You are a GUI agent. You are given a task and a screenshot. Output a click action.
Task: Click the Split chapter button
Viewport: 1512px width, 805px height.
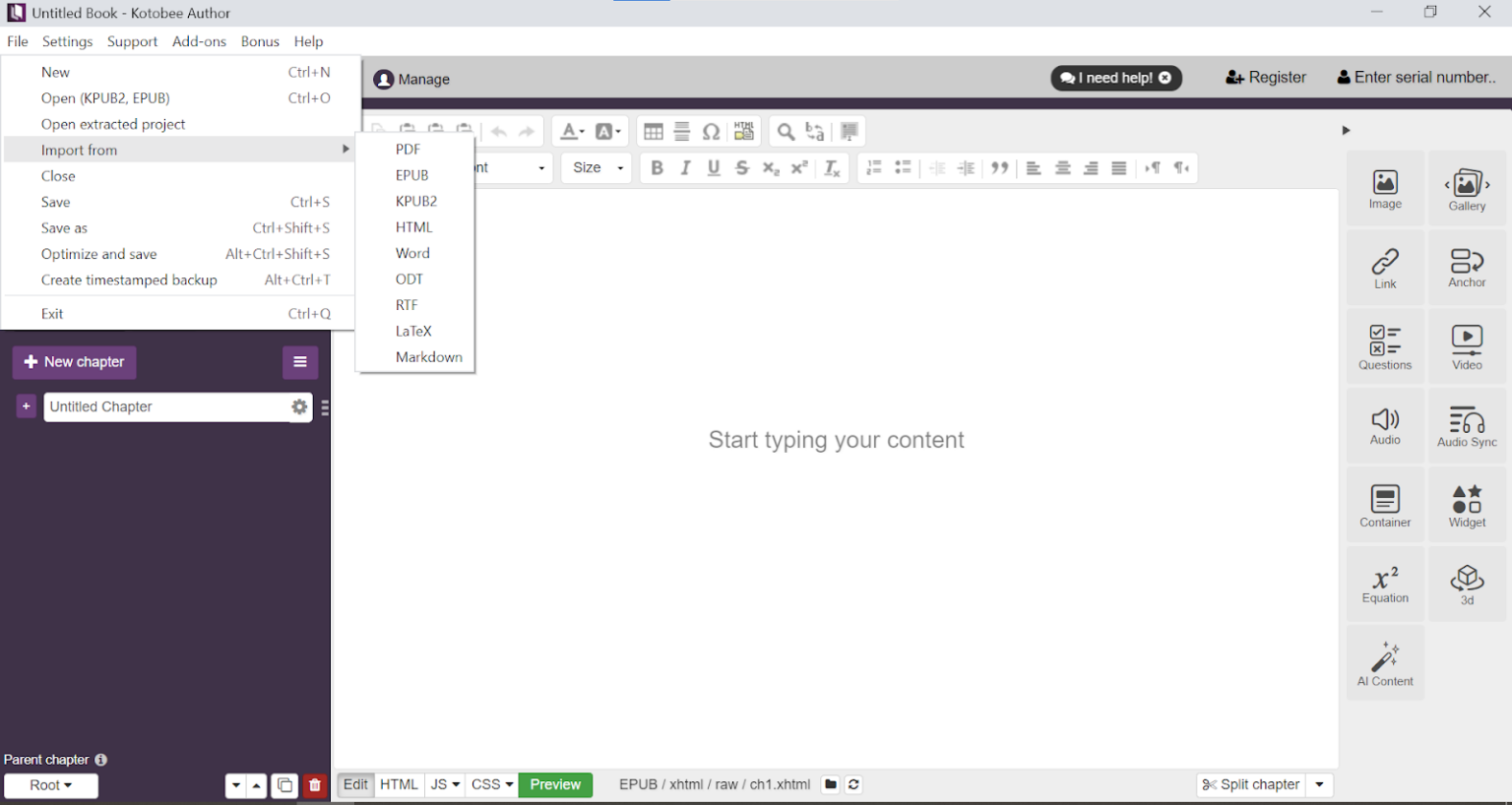point(1251,784)
